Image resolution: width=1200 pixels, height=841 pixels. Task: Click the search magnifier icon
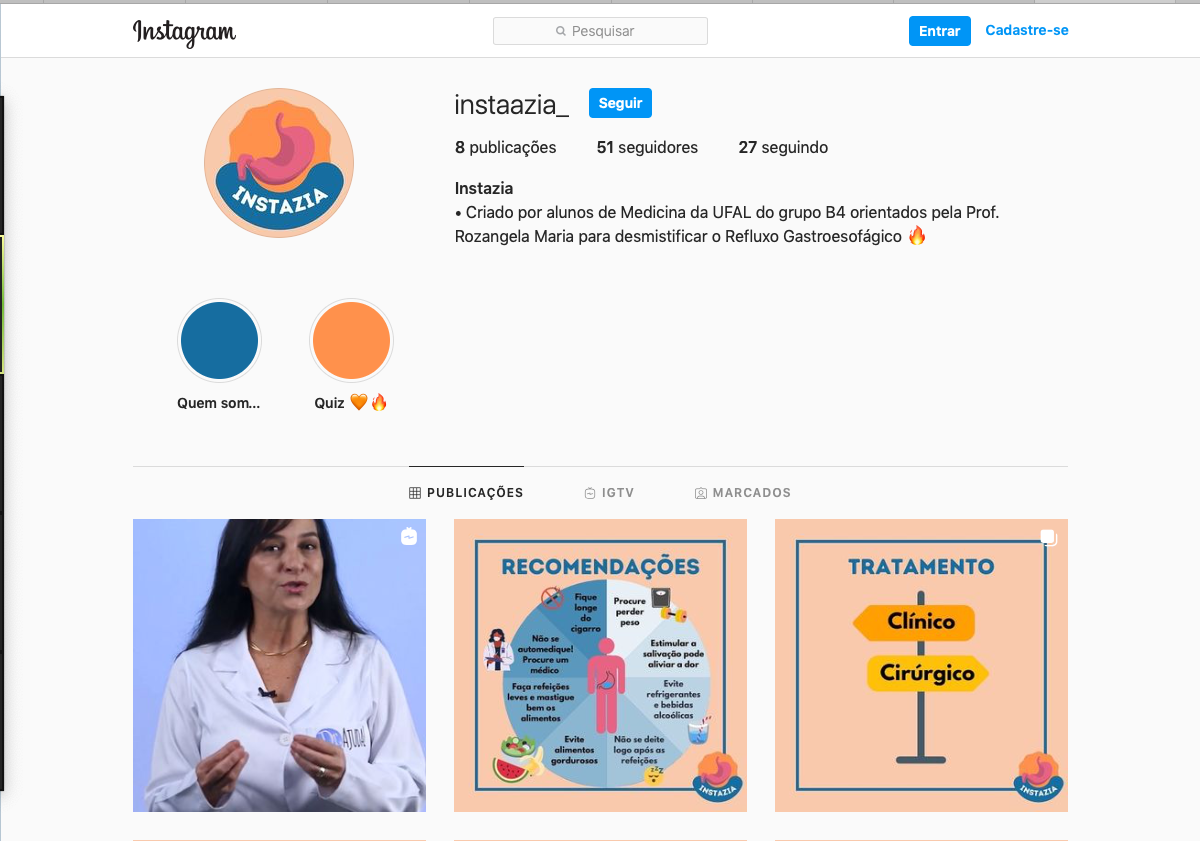561,32
